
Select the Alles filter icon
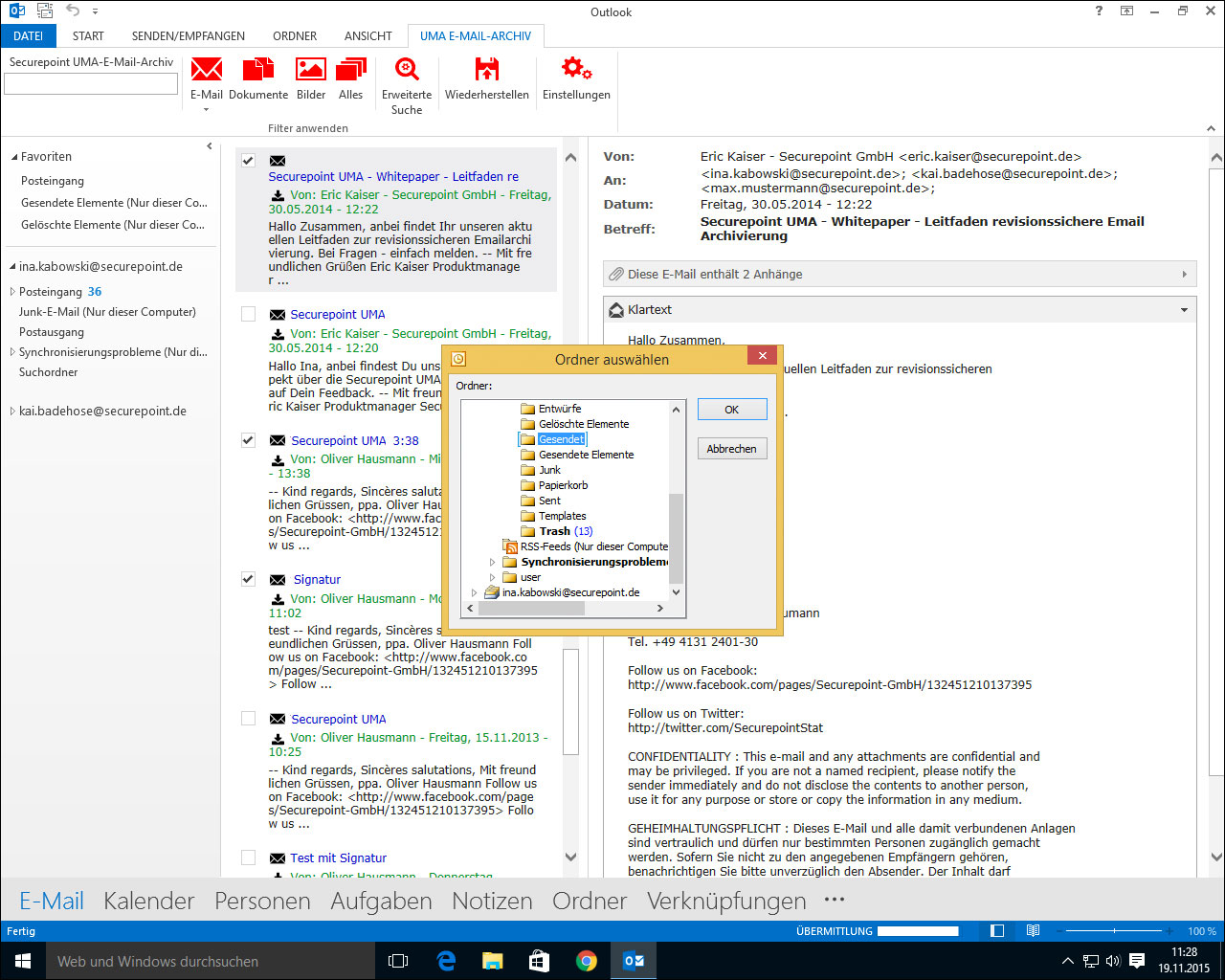coord(351,70)
